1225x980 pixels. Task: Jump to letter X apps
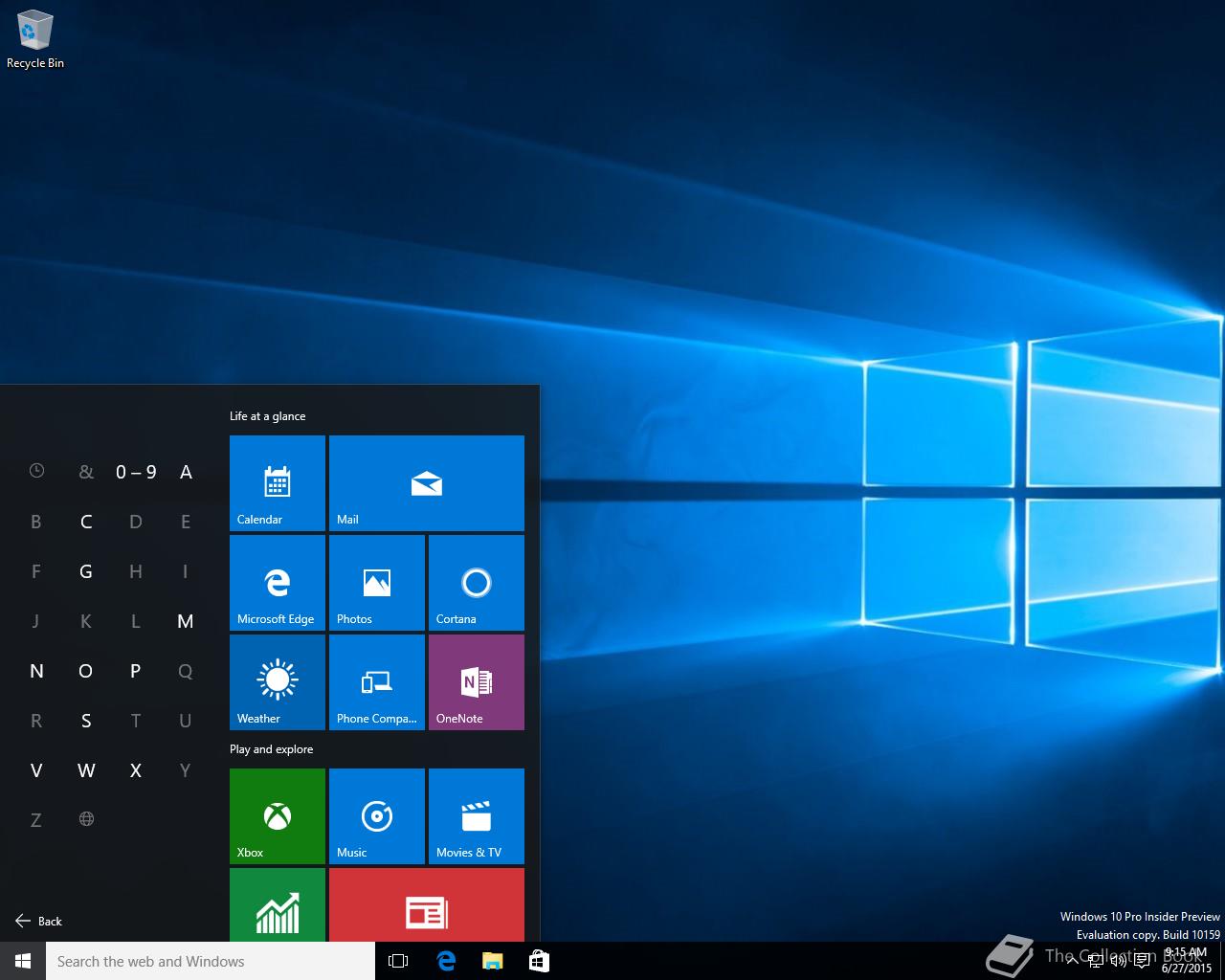[x=136, y=769]
